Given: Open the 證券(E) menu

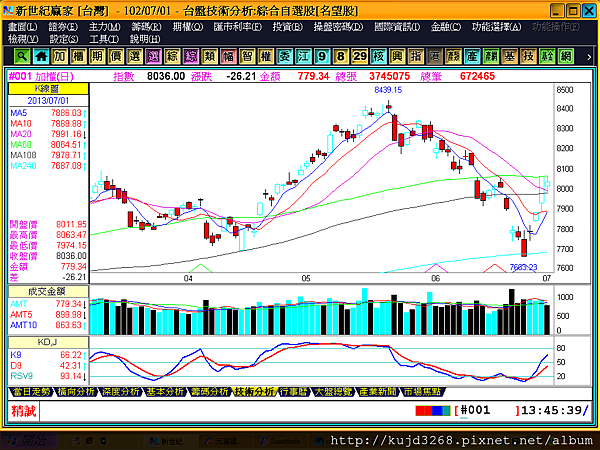Looking at the screenshot, I should tap(63, 27).
